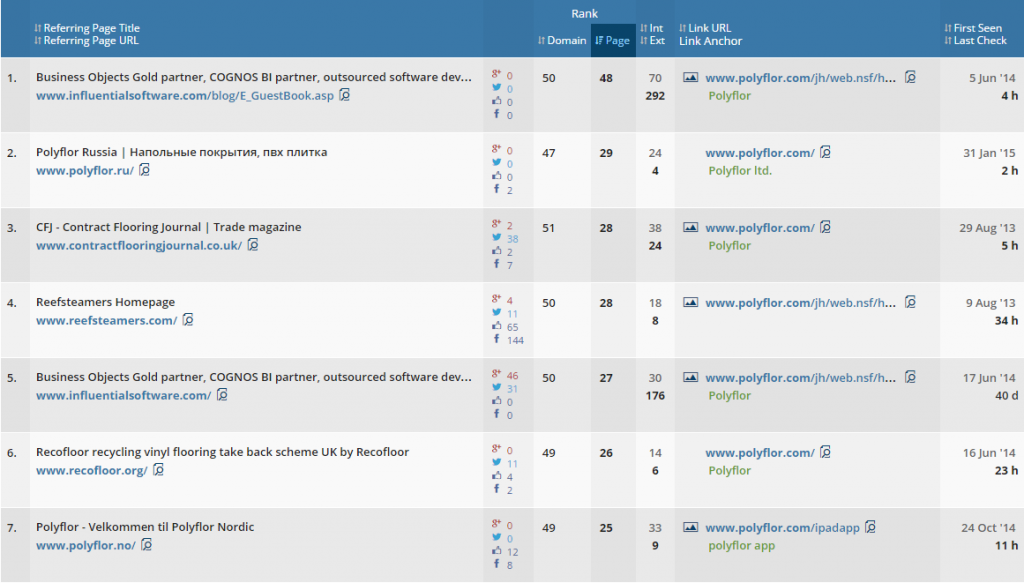Click the magnifier icon beside www.influentialsoftware.com/blog/E_GuestBook.asp
1024x583 pixels.
(344, 96)
